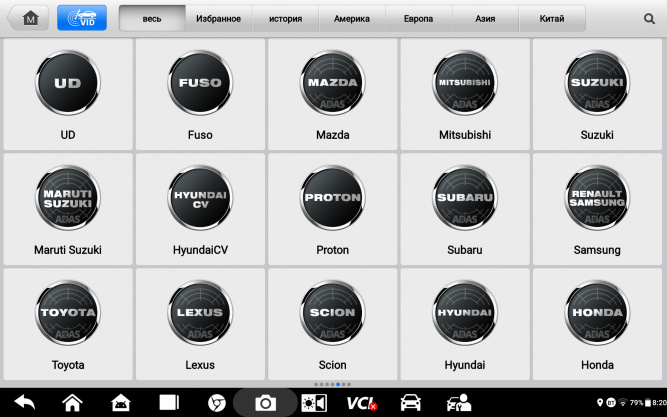Take a screenshot with camera icon

(265, 403)
